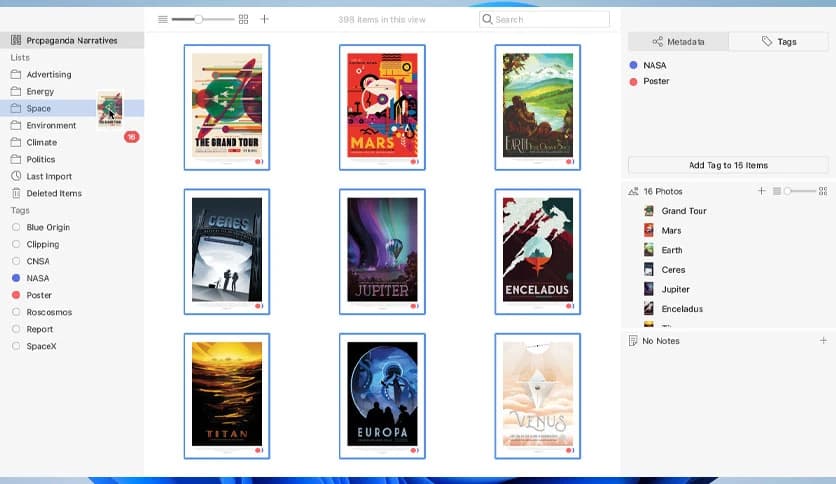
Task: Select the Ceres poster thumbnail
Action: pos(227,252)
